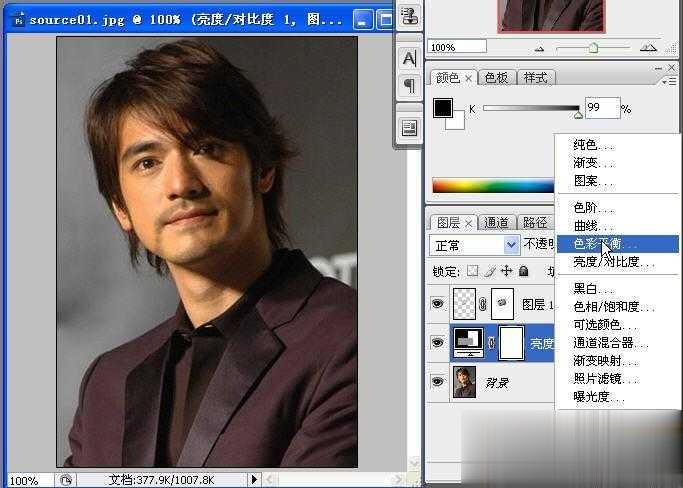Click the K percentage value field

601,108
